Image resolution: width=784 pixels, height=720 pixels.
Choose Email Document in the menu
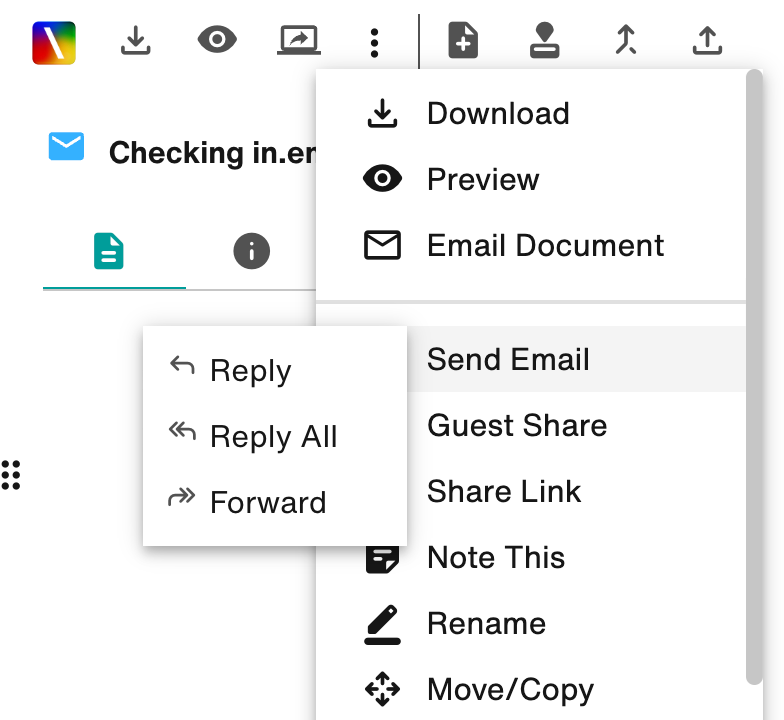point(530,245)
